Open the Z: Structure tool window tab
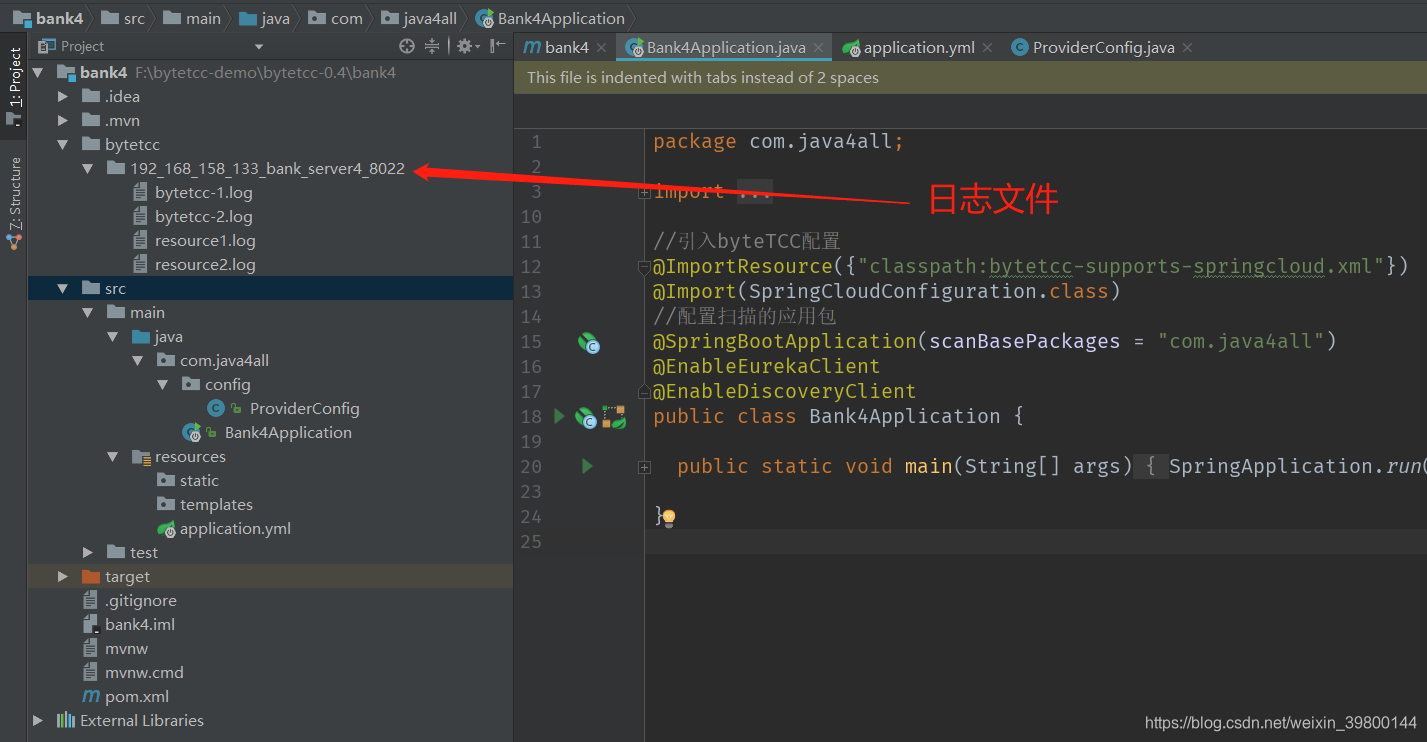 [x=14, y=203]
